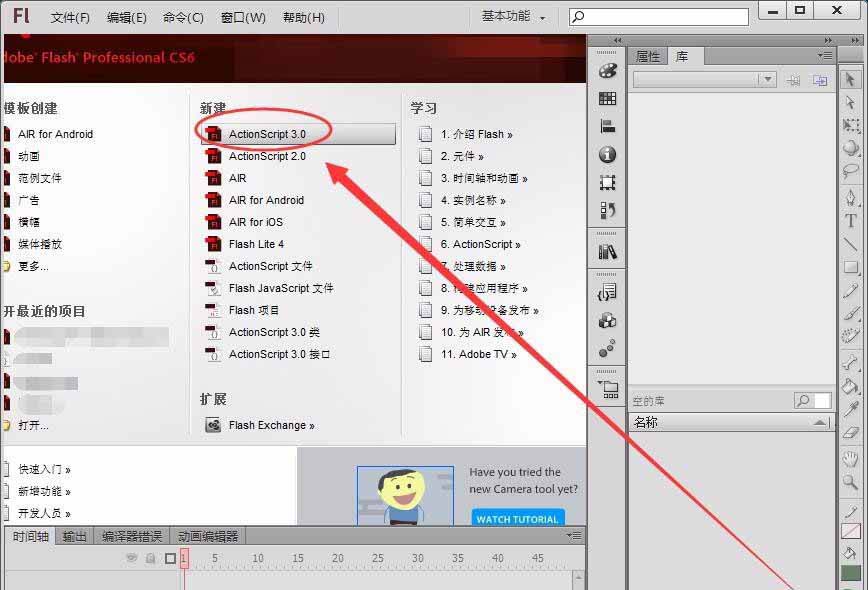Select the Hand tool
The width and height of the screenshot is (868, 590).
850,459
